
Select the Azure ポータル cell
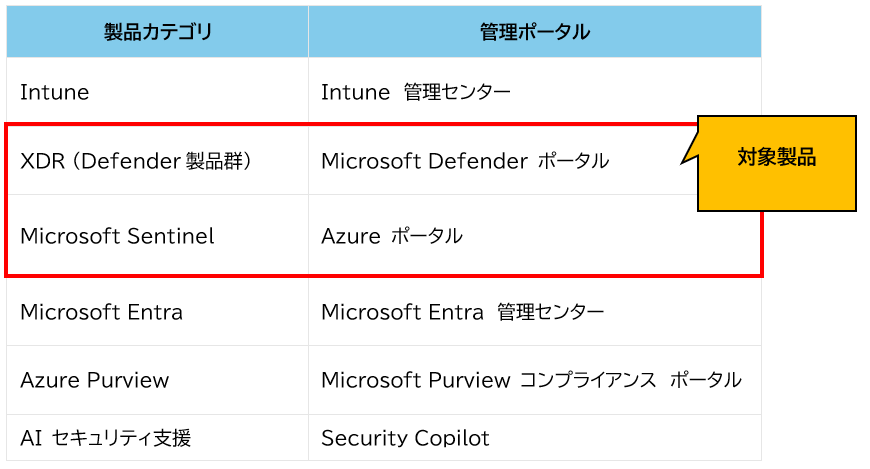[x=391, y=236]
